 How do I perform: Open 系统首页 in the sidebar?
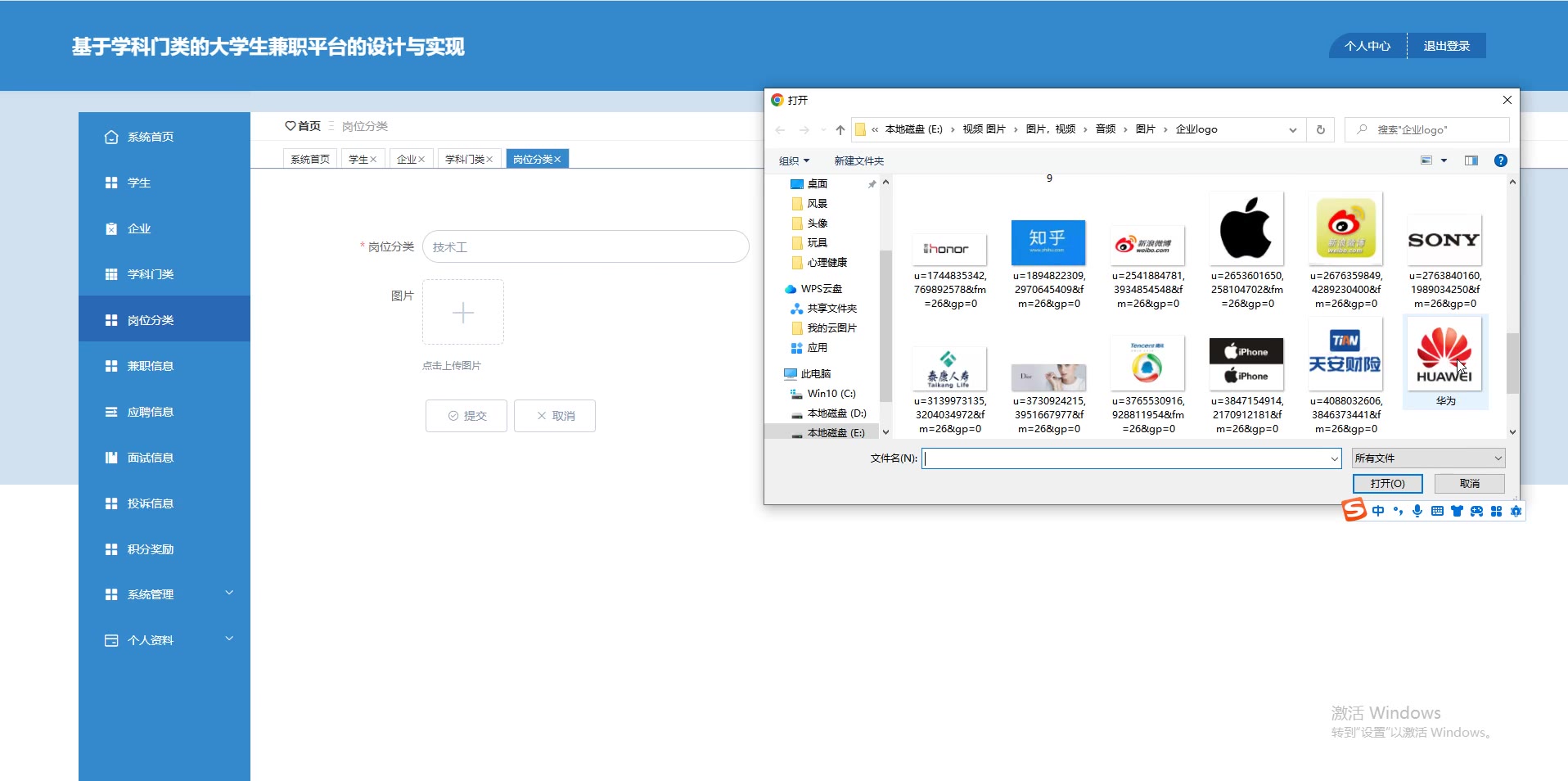(164, 137)
